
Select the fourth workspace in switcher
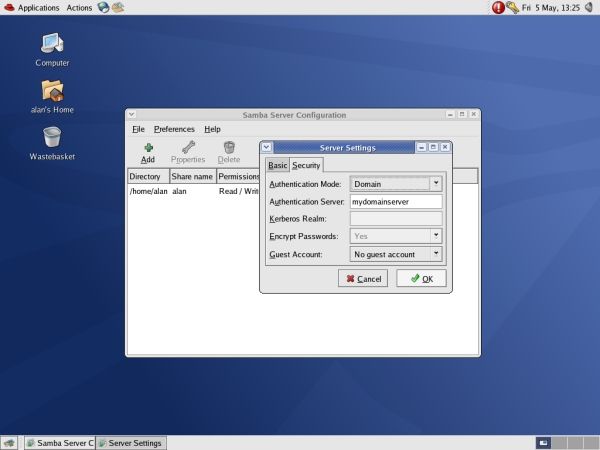591,443
